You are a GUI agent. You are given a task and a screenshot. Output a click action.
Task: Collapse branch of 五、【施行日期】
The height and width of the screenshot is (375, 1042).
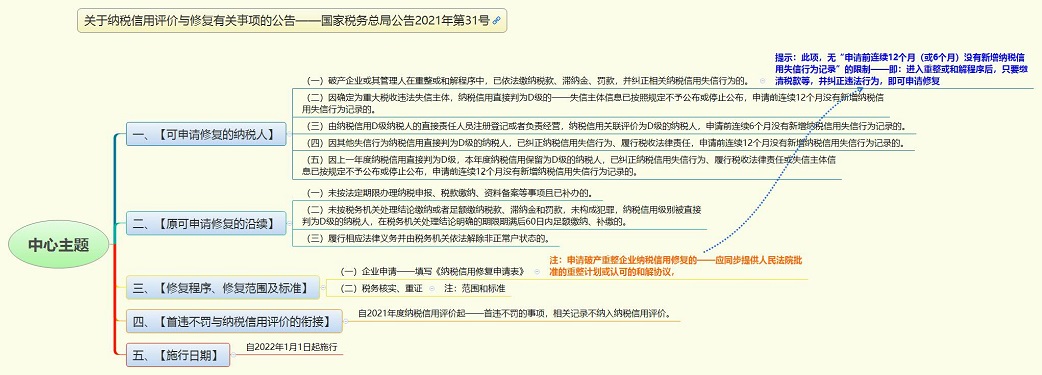(x=234, y=354)
